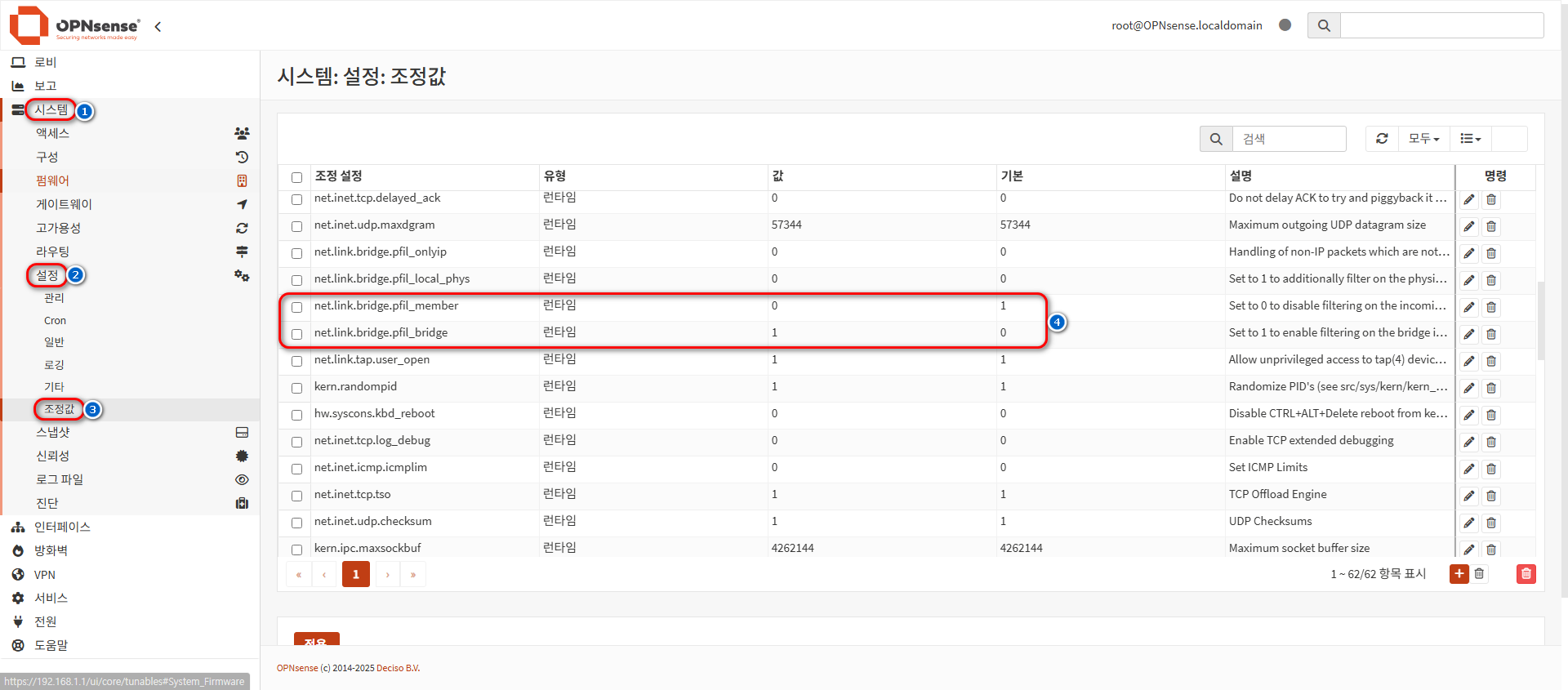Open the column selection list dropdown
Viewport: 1568px width, 690px height.
(1470, 139)
